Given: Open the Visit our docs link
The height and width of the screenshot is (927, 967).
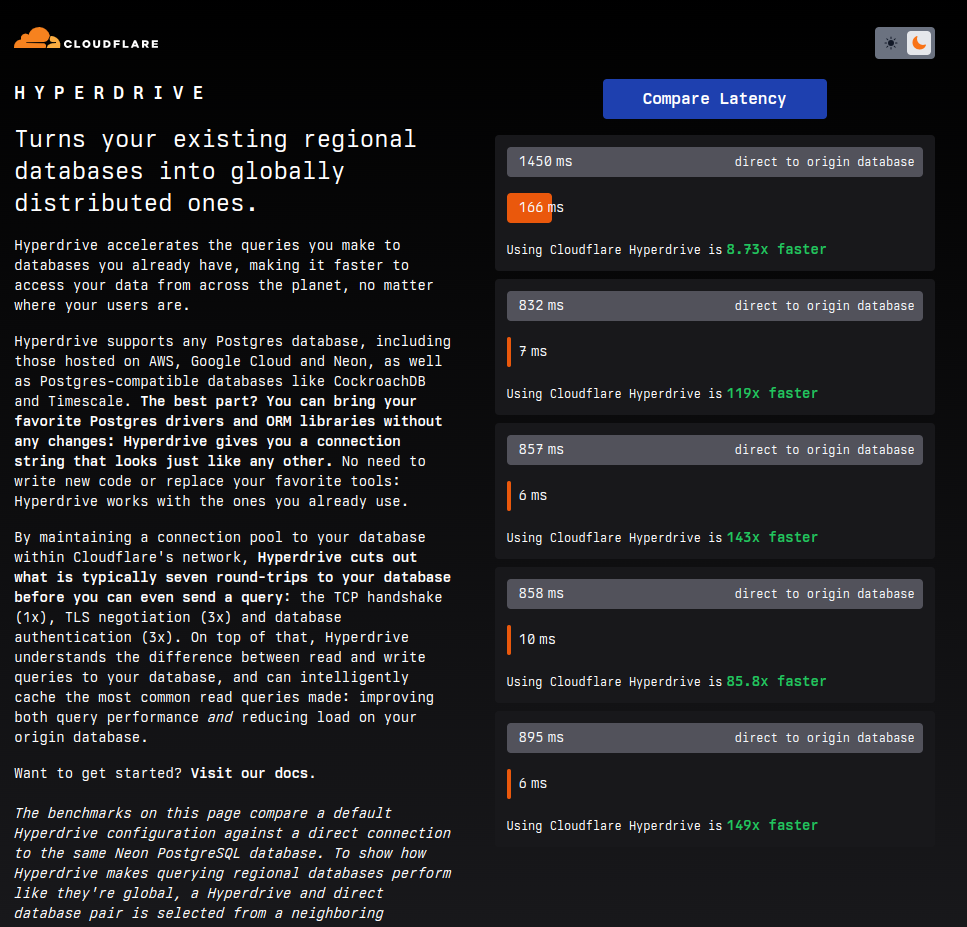Looking at the screenshot, I should click(x=253, y=773).
